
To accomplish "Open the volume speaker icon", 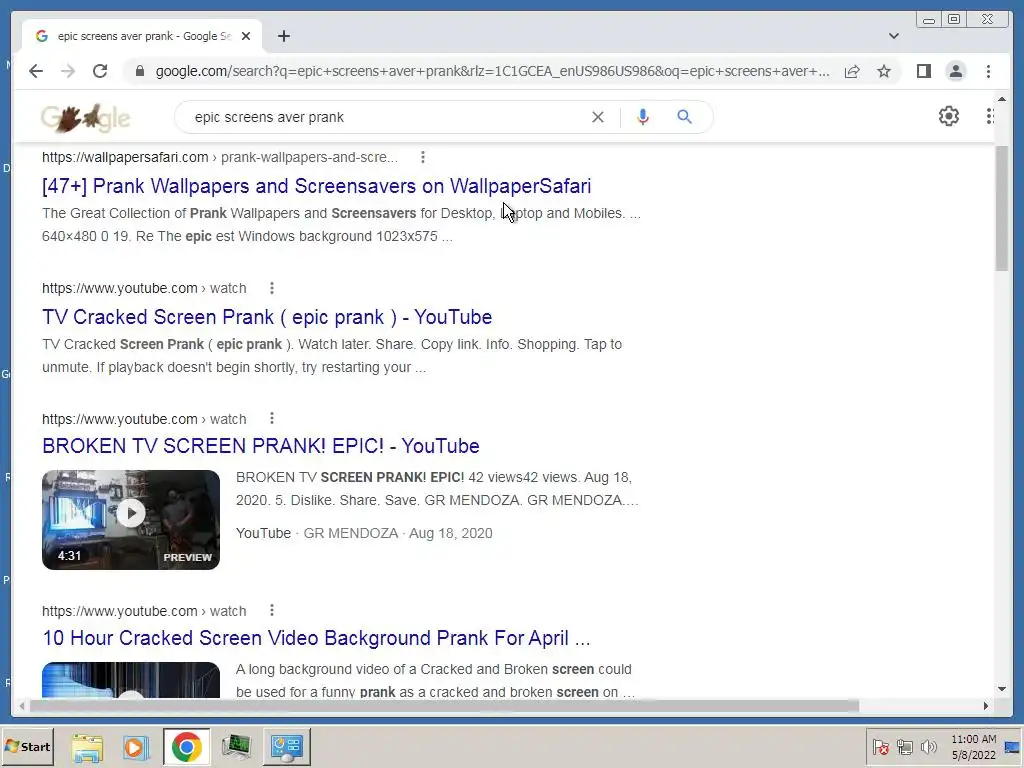I will 928,746.
